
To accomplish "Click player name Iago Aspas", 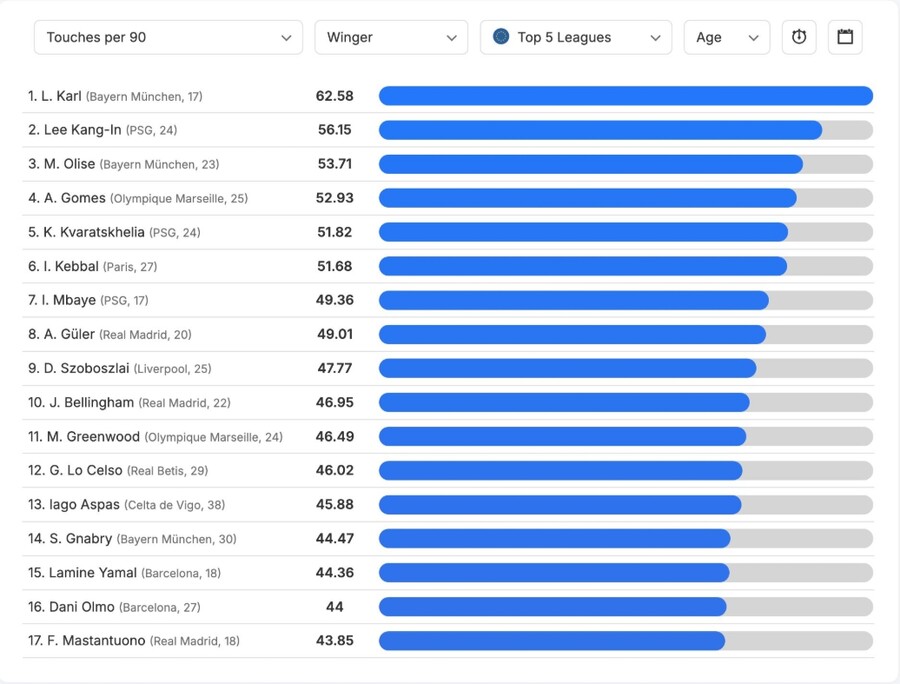I will pos(84,504).
